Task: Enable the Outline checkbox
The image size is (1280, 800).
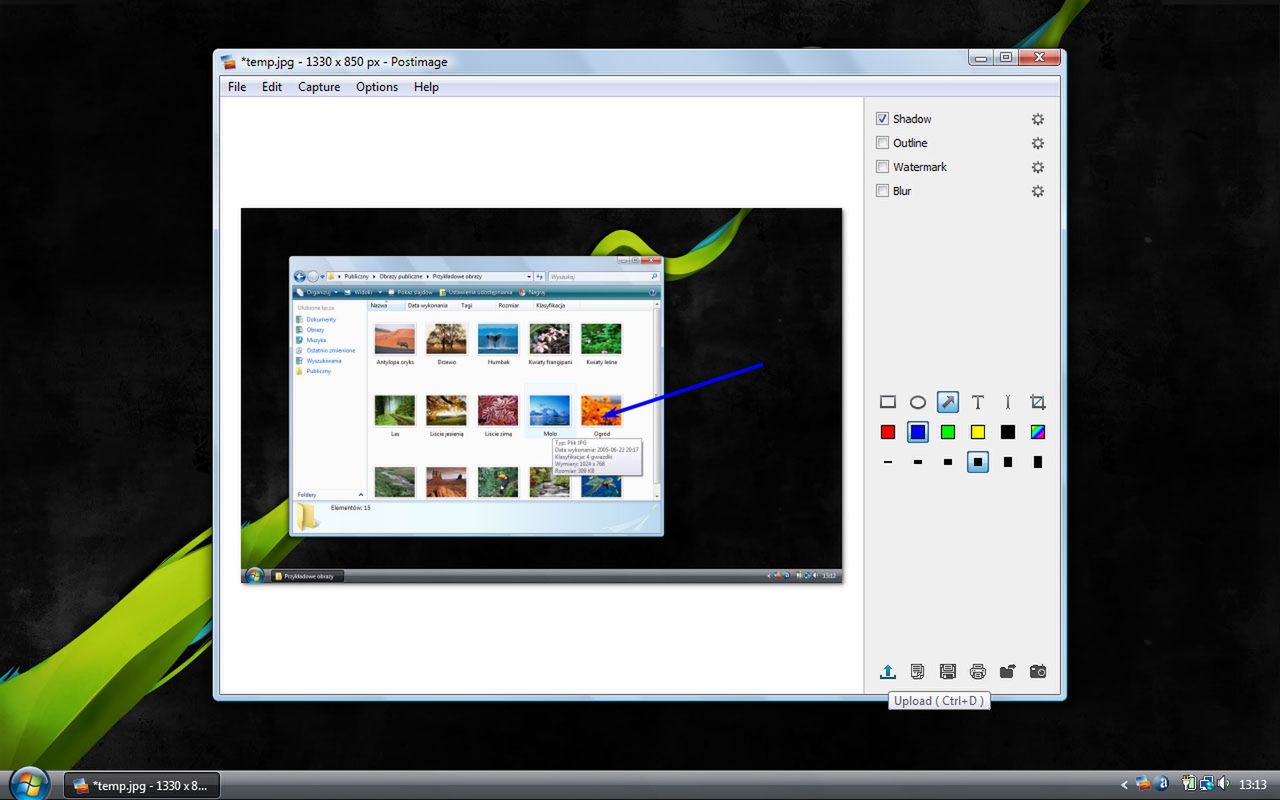Action: point(882,142)
